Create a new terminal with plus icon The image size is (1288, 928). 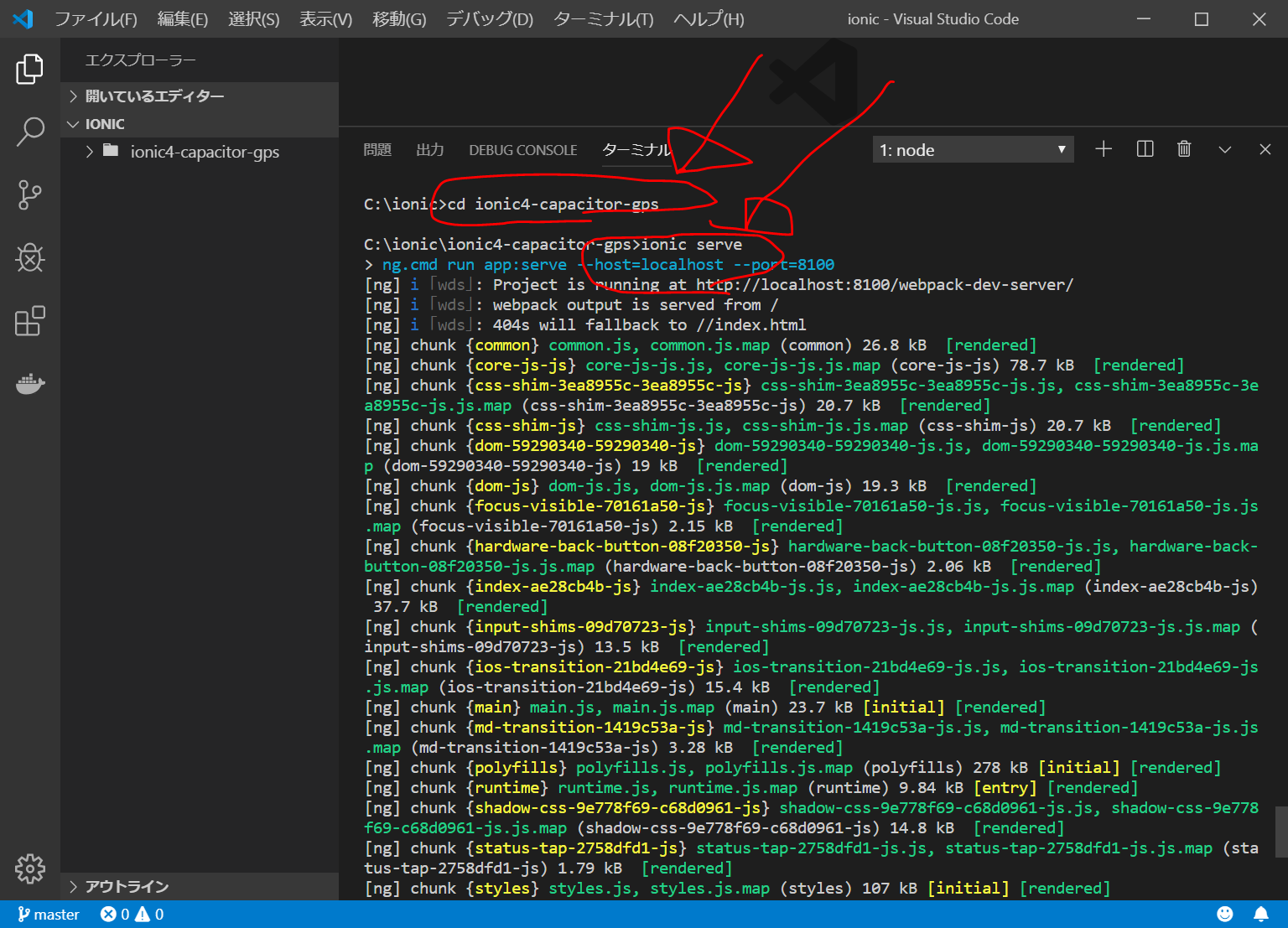(1104, 149)
